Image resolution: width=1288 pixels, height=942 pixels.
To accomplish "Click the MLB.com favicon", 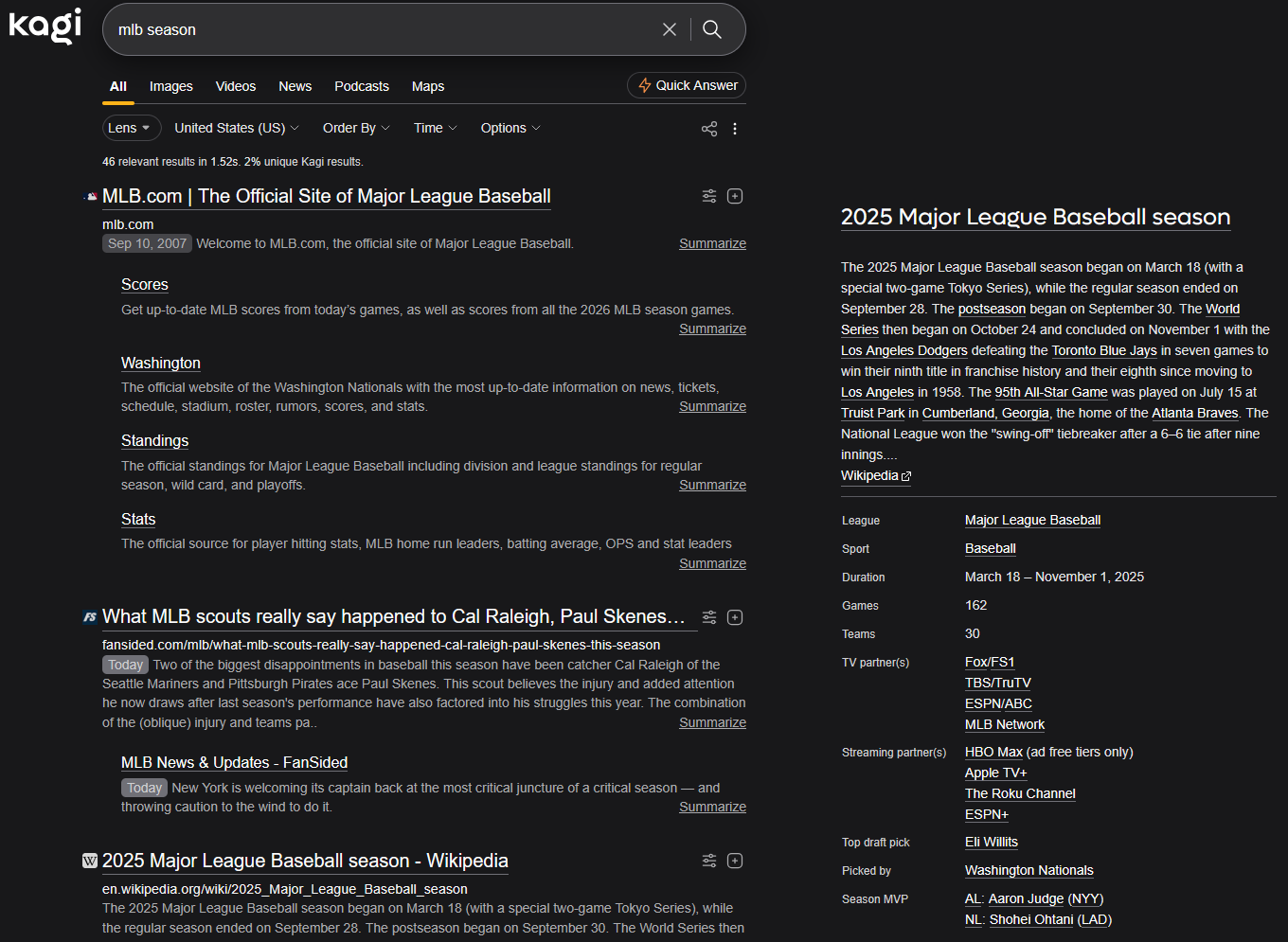I will (x=91, y=197).
